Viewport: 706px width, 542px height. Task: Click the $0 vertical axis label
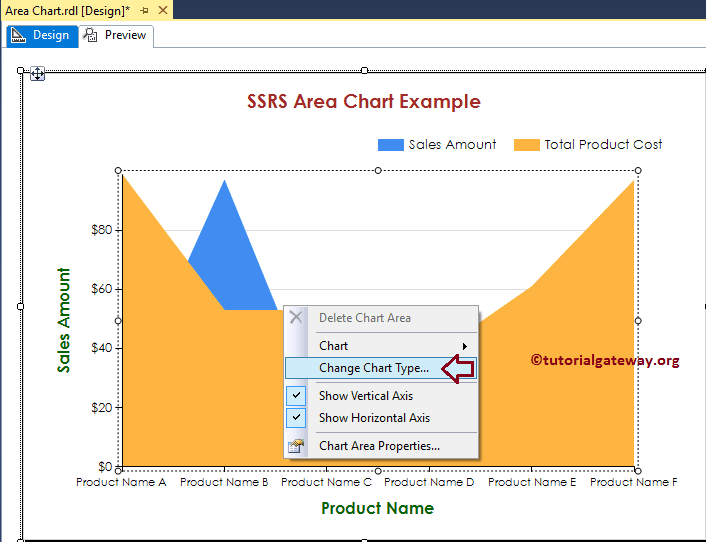pyautogui.click(x=105, y=466)
